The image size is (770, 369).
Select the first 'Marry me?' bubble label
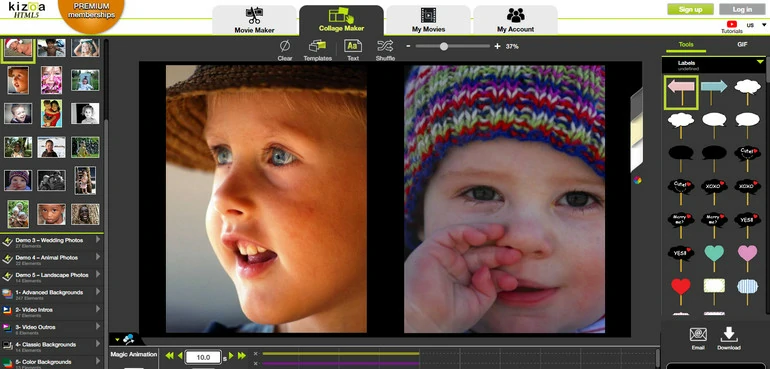[681, 225]
